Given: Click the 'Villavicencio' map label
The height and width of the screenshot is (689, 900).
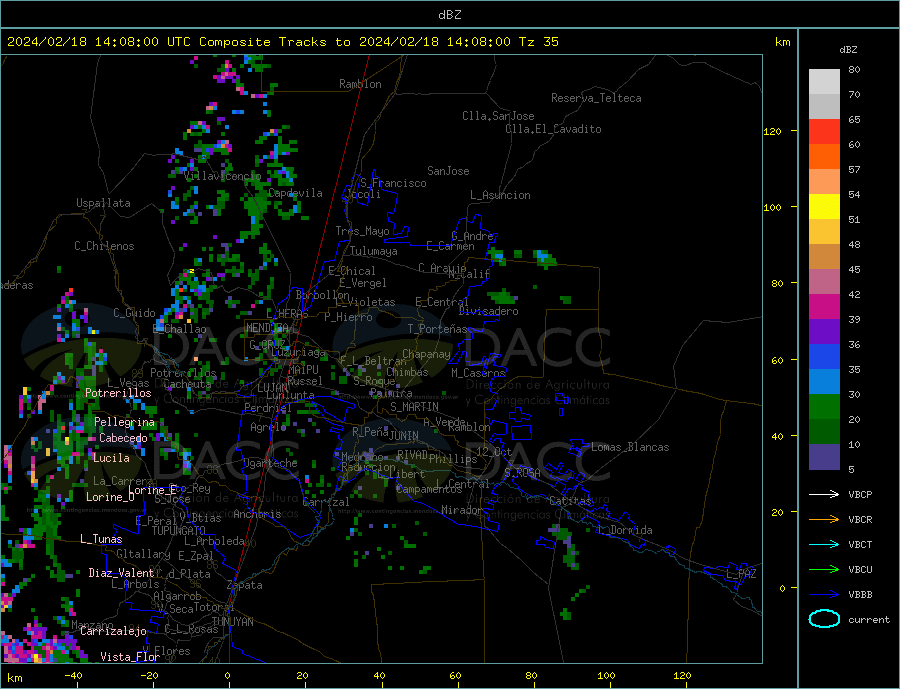Looking at the screenshot, I should 222,176.
